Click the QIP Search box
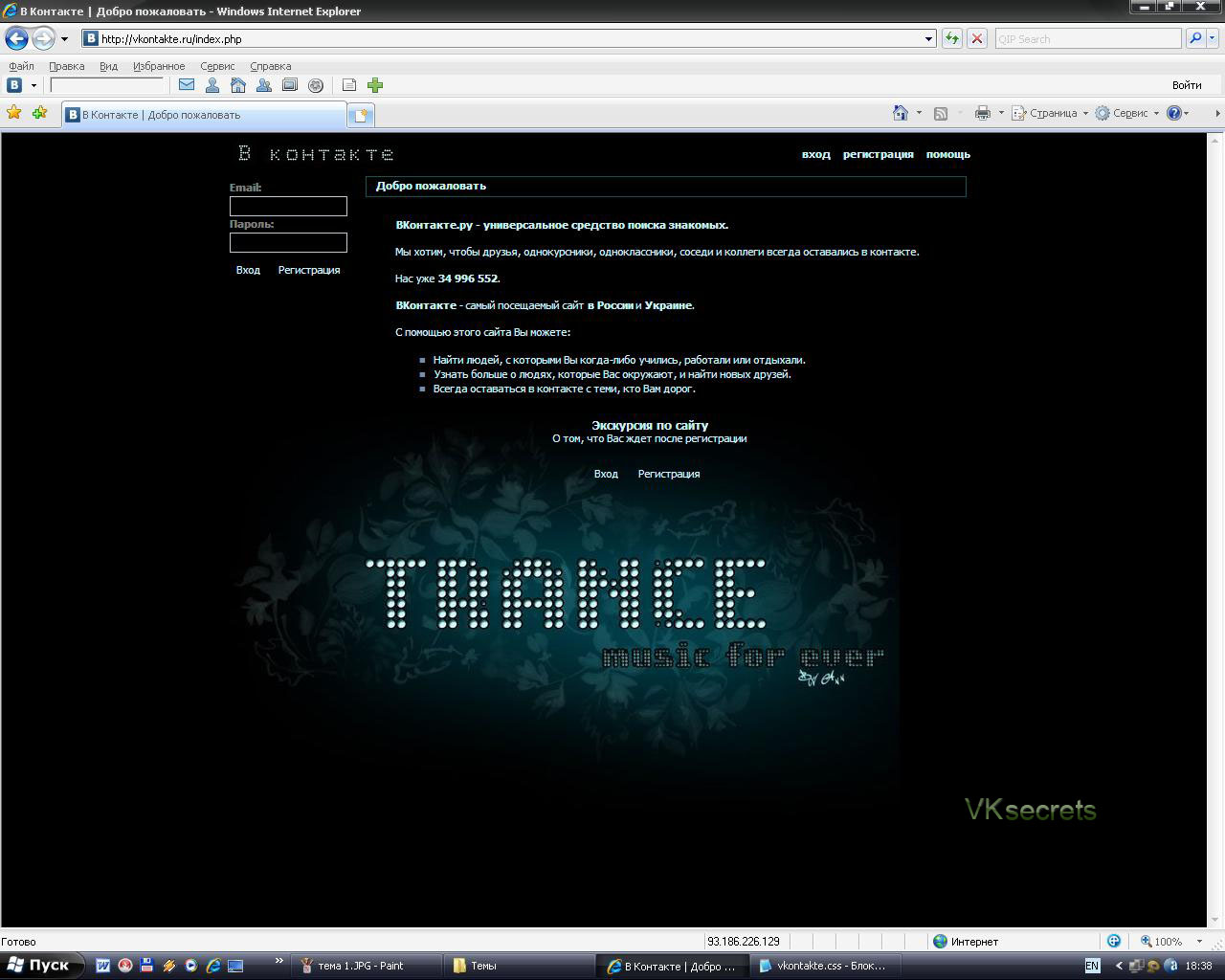This screenshot has width=1225, height=980. (x=1088, y=39)
